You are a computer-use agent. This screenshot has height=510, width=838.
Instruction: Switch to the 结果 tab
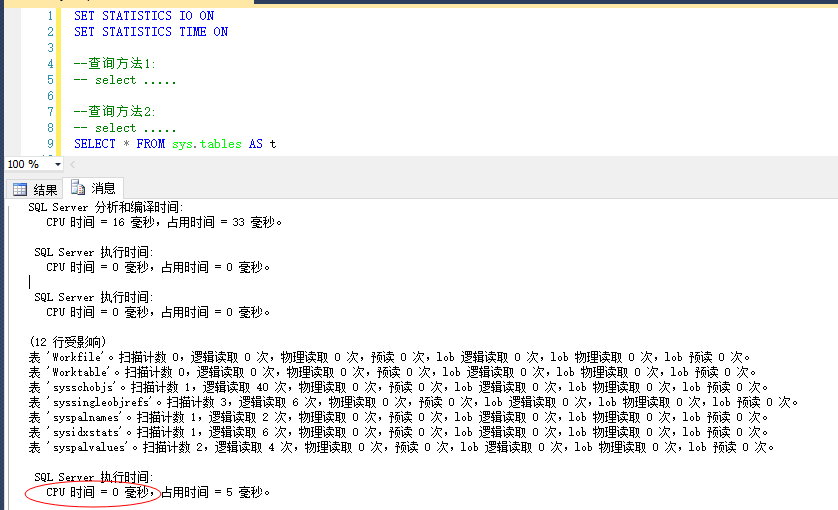35,189
